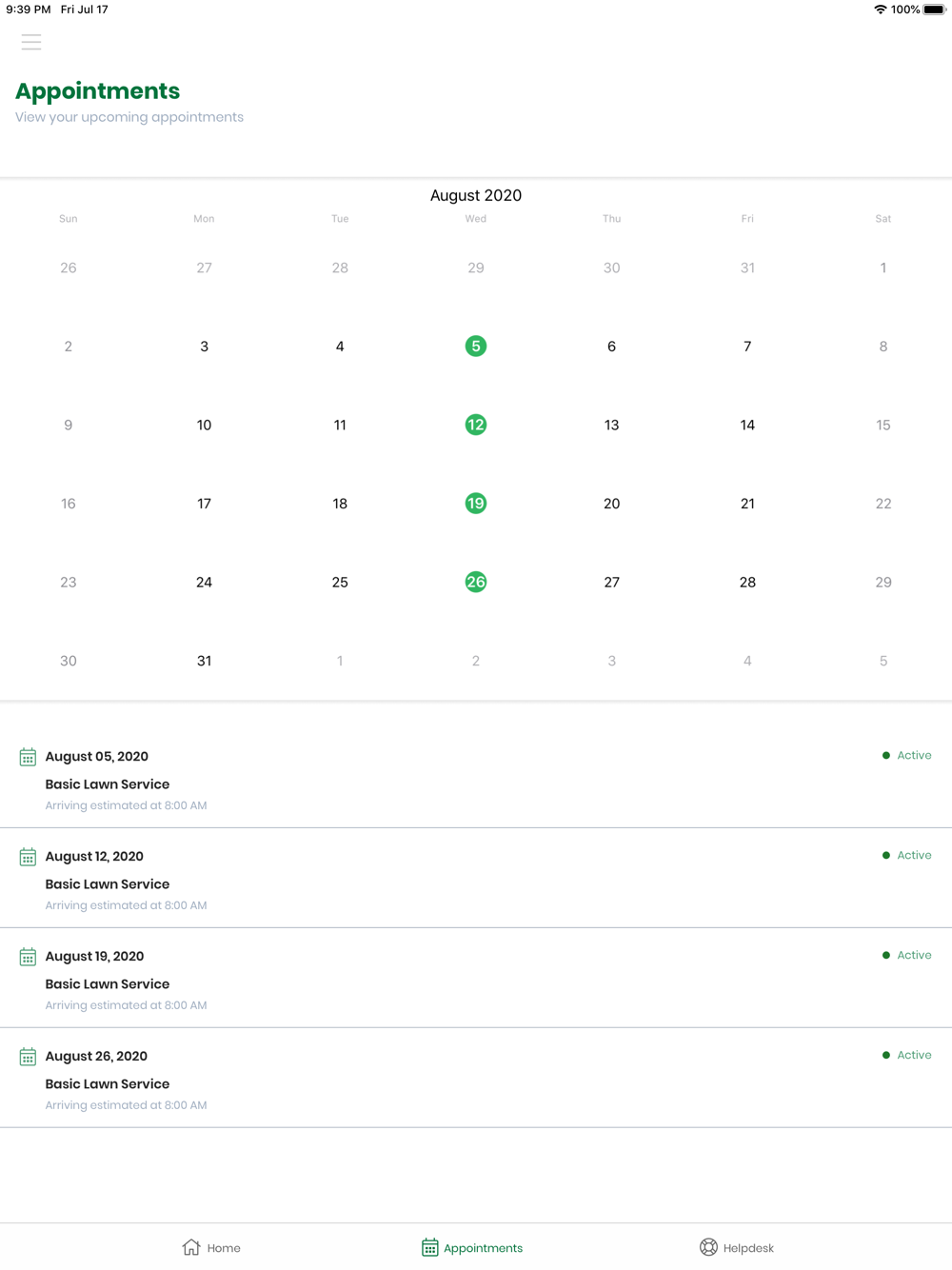Tap the Appointments tab calendar icon
The width and height of the screenshot is (952, 1270).
click(430, 1247)
